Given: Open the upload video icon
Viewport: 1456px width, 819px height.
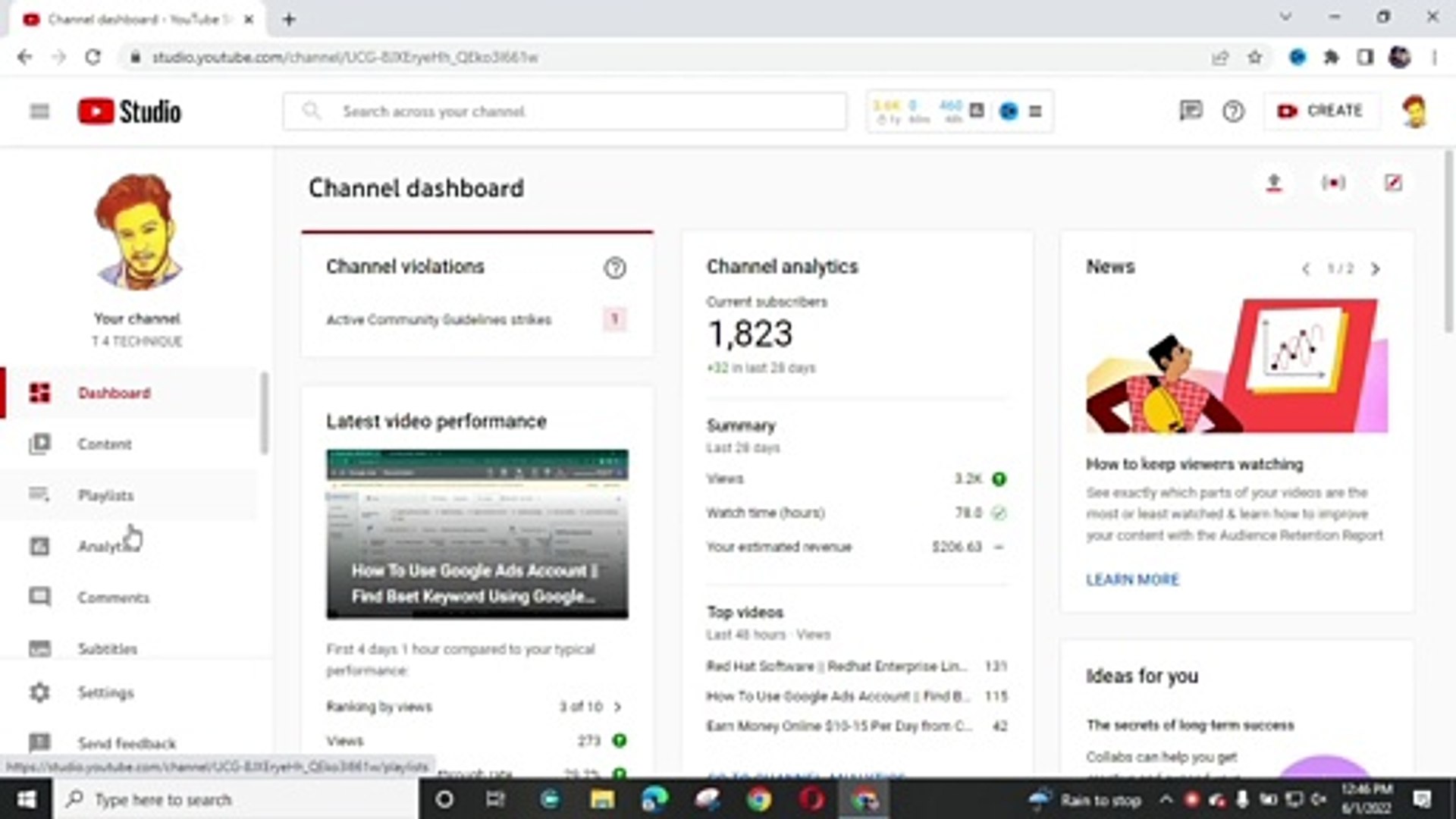Looking at the screenshot, I should (x=1274, y=183).
